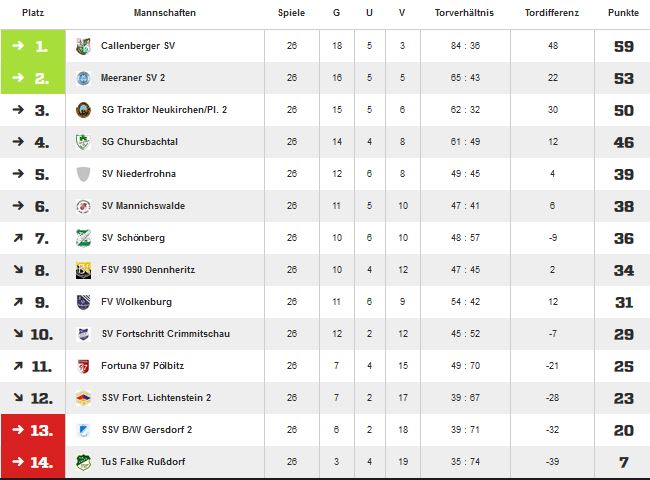Click the FSV 1990 Dennheritz badge

pos(83,270)
